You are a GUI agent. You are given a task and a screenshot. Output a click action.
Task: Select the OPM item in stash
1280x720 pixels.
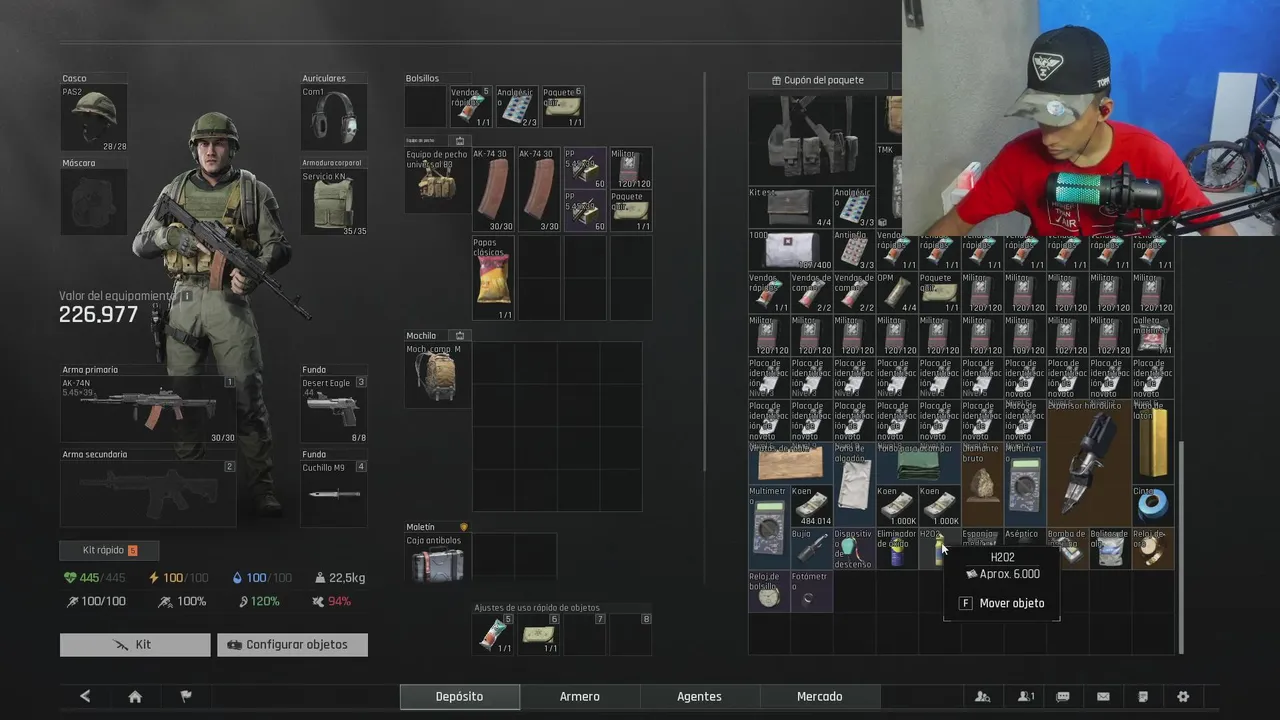click(897, 293)
